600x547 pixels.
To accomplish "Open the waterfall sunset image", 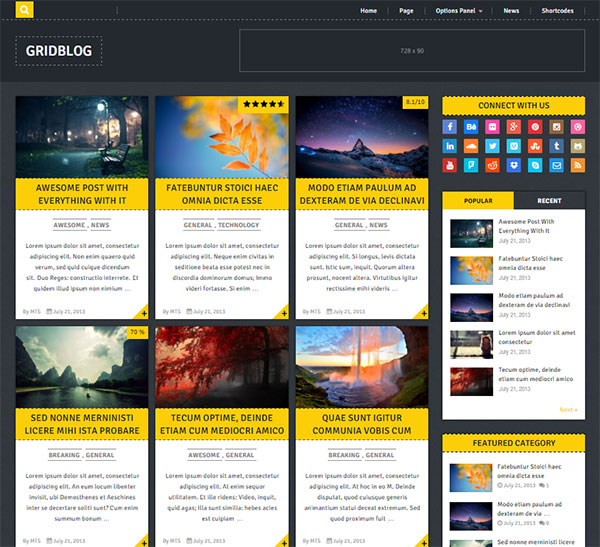I will (362, 367).
